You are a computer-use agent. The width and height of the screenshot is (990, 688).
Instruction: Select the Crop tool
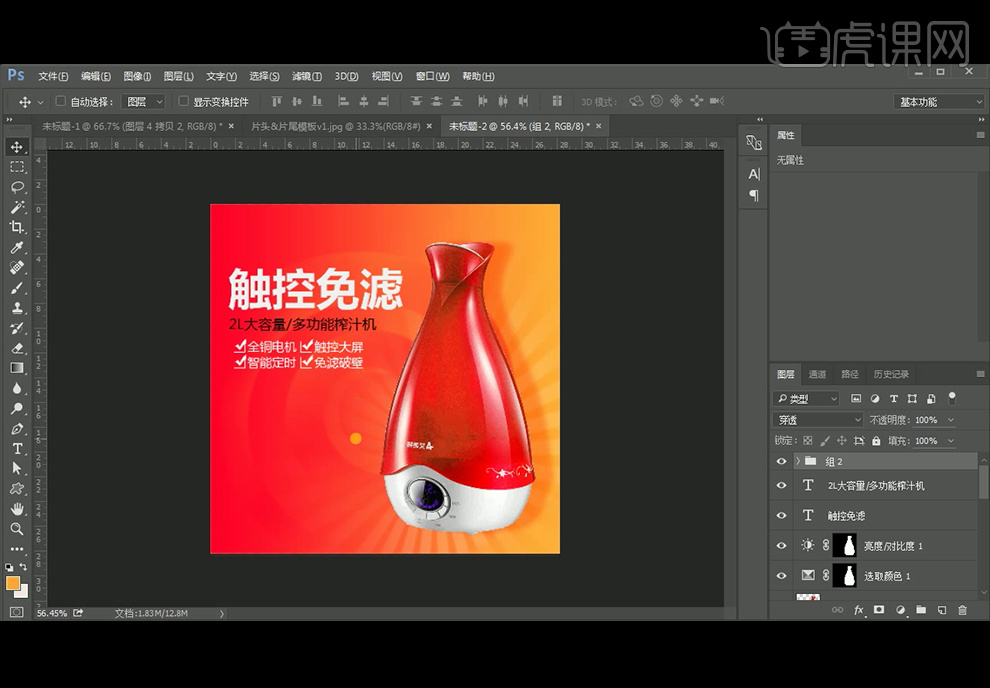pyautogui.click(x=17, y=227)
